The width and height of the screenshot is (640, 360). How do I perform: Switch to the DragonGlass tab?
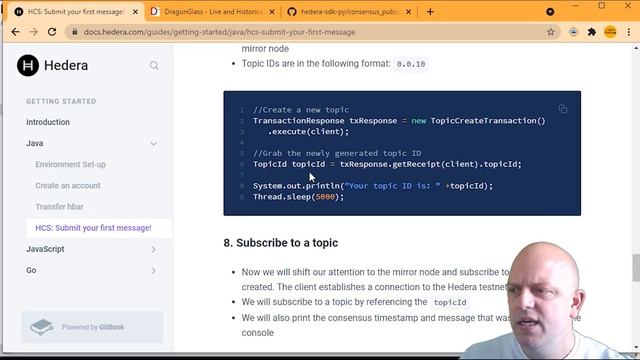[x=213, y=12]
